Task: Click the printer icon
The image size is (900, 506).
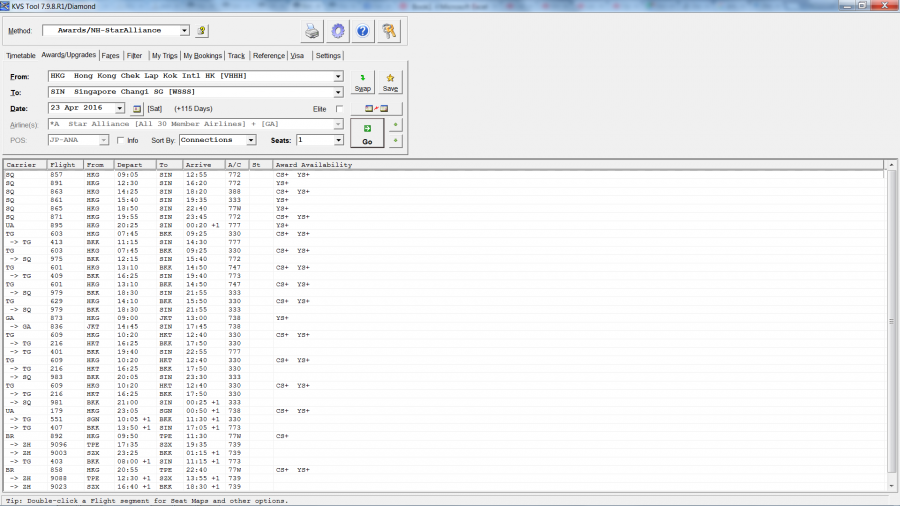Action: [313, 32]
